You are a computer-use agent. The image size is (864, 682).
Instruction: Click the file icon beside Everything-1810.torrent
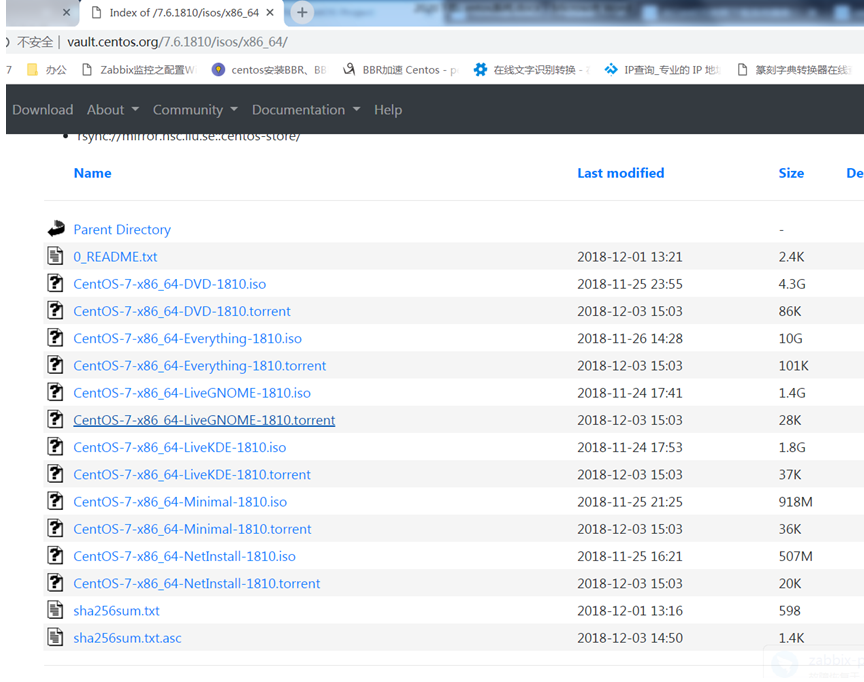click(x=55, y=365)
